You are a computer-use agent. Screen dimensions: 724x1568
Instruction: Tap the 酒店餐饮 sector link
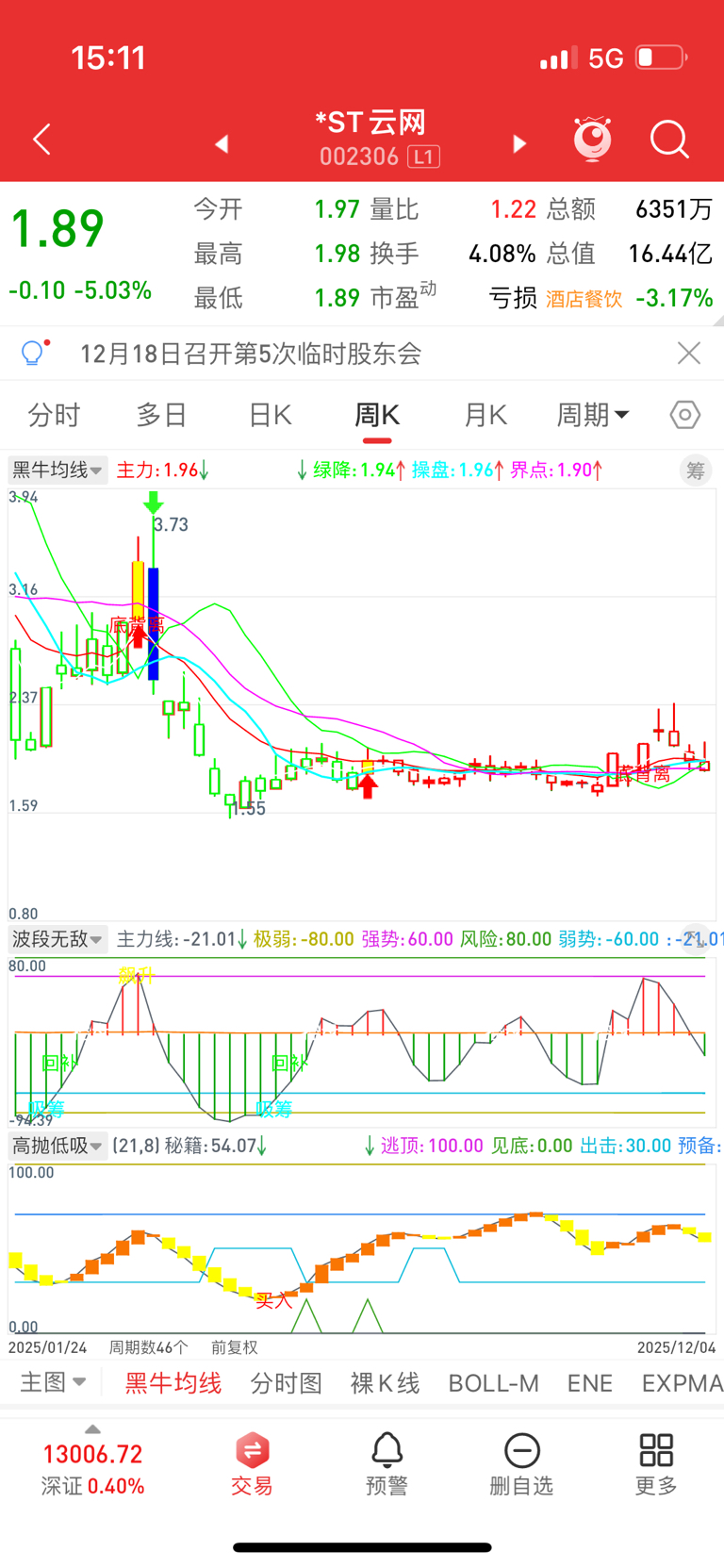click(x=584, y=299)
